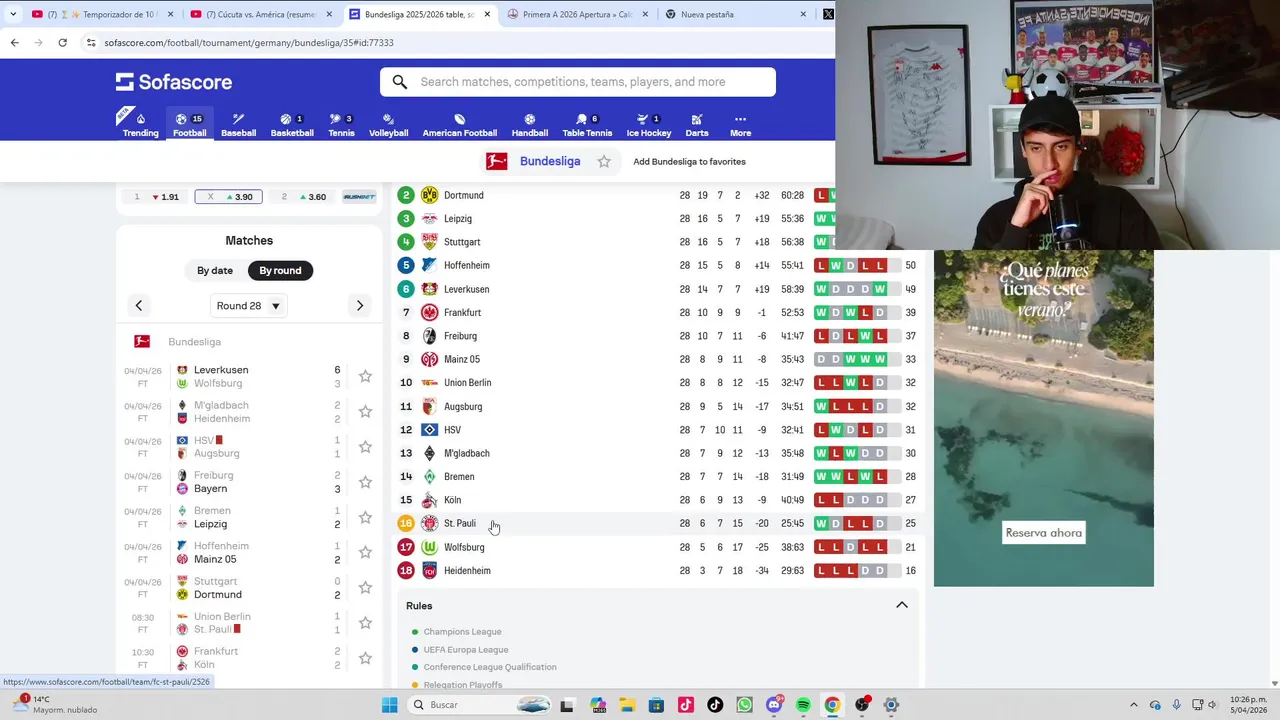Collapse the Rules section chevron
1280x720 pixels.
pyautogui.click(x=901, y=605)
